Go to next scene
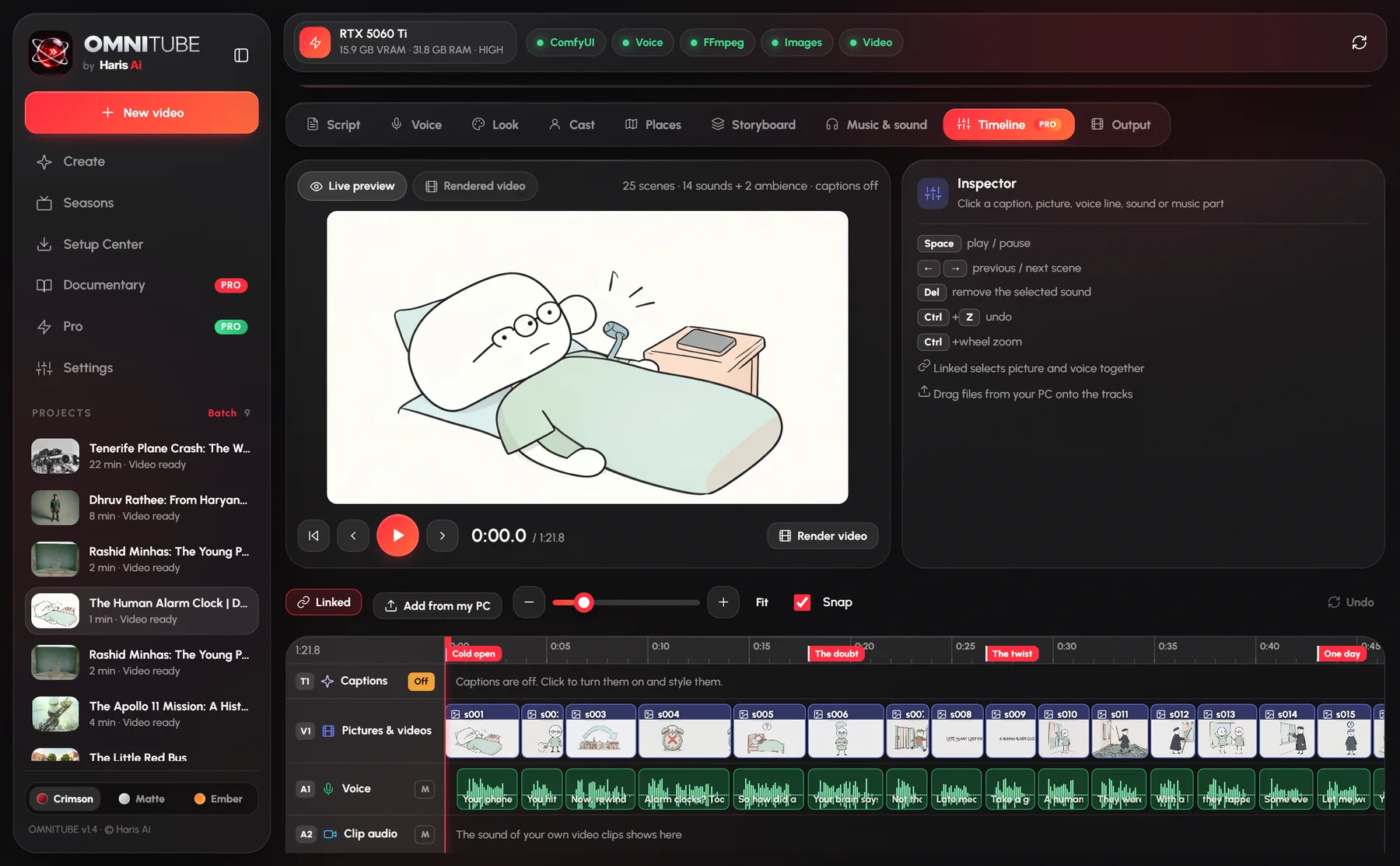Viewport: 1400px width, 866px height. (443, 535)
